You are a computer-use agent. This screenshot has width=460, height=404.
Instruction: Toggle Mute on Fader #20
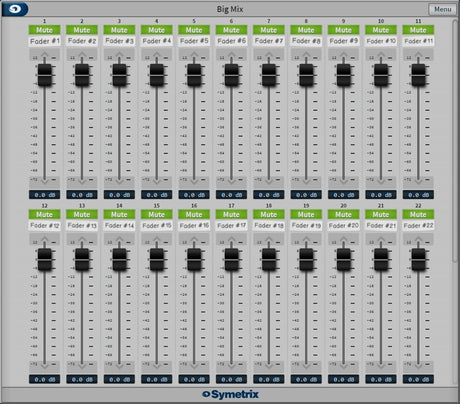(x=343, y=214)
